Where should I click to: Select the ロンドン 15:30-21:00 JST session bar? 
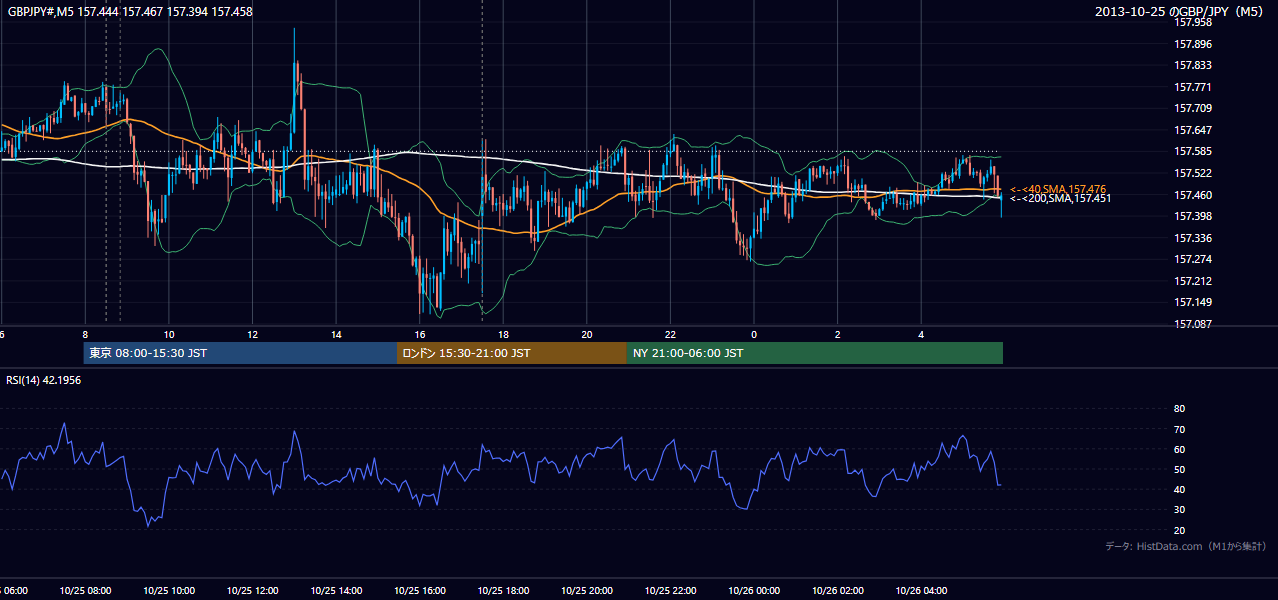click(x=512, y=353)
